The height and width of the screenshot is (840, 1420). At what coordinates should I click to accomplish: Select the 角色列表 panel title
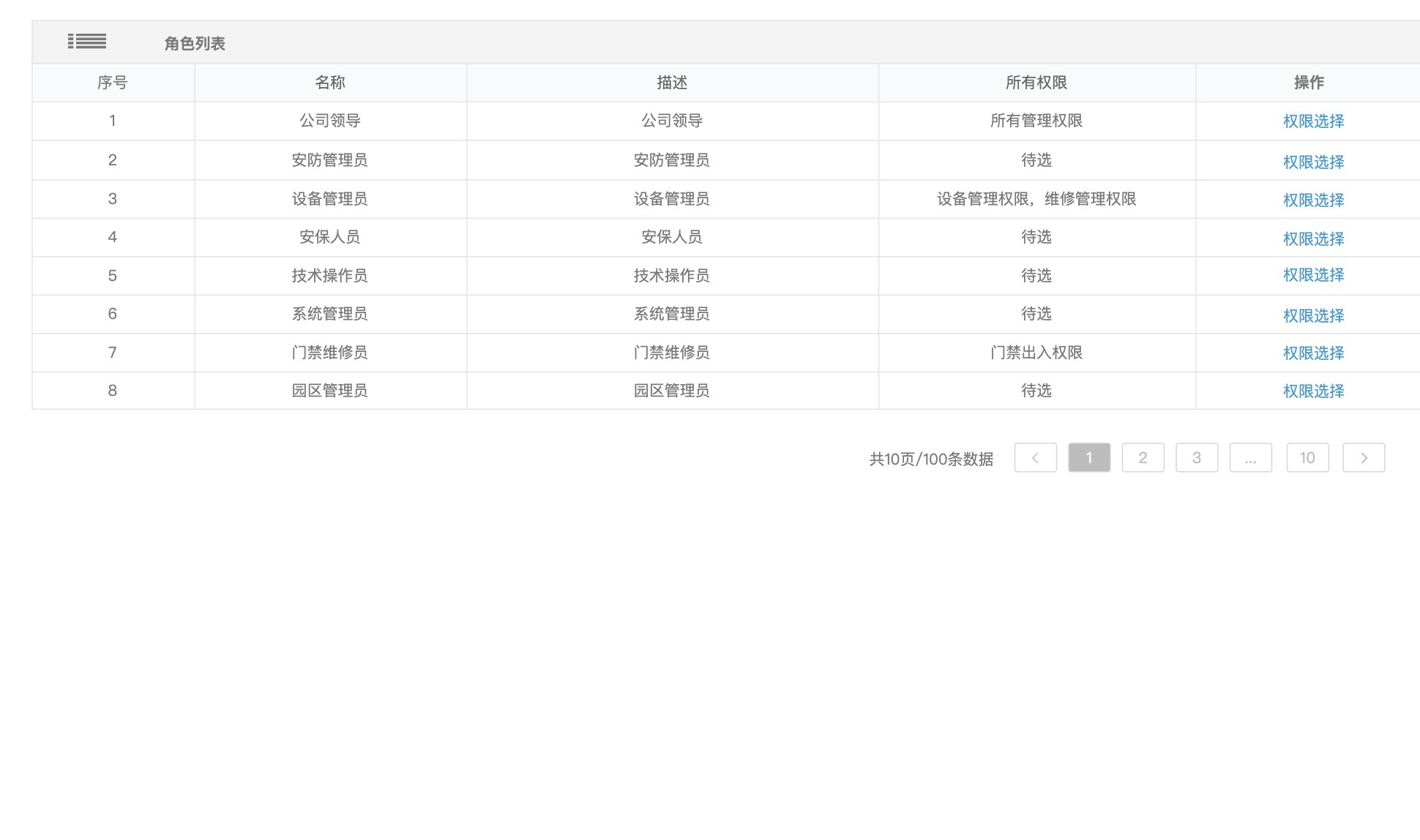(194, 44)
